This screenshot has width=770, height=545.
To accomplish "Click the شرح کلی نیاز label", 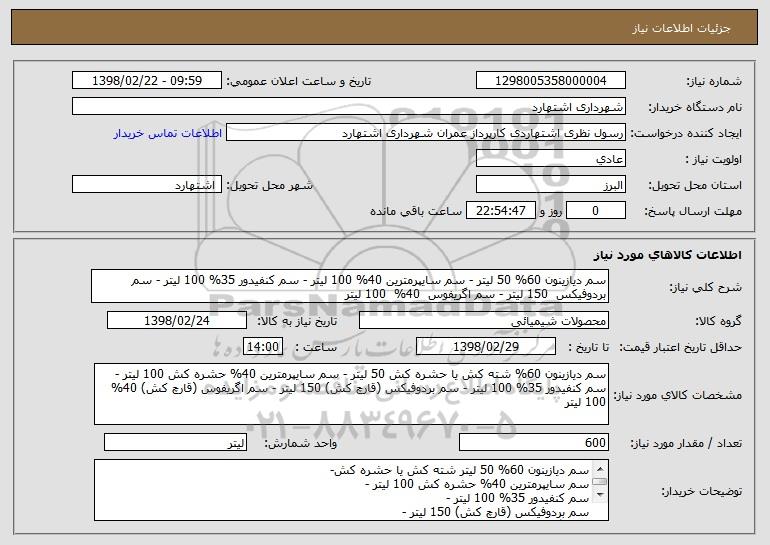I will click(x=706, y=287).
